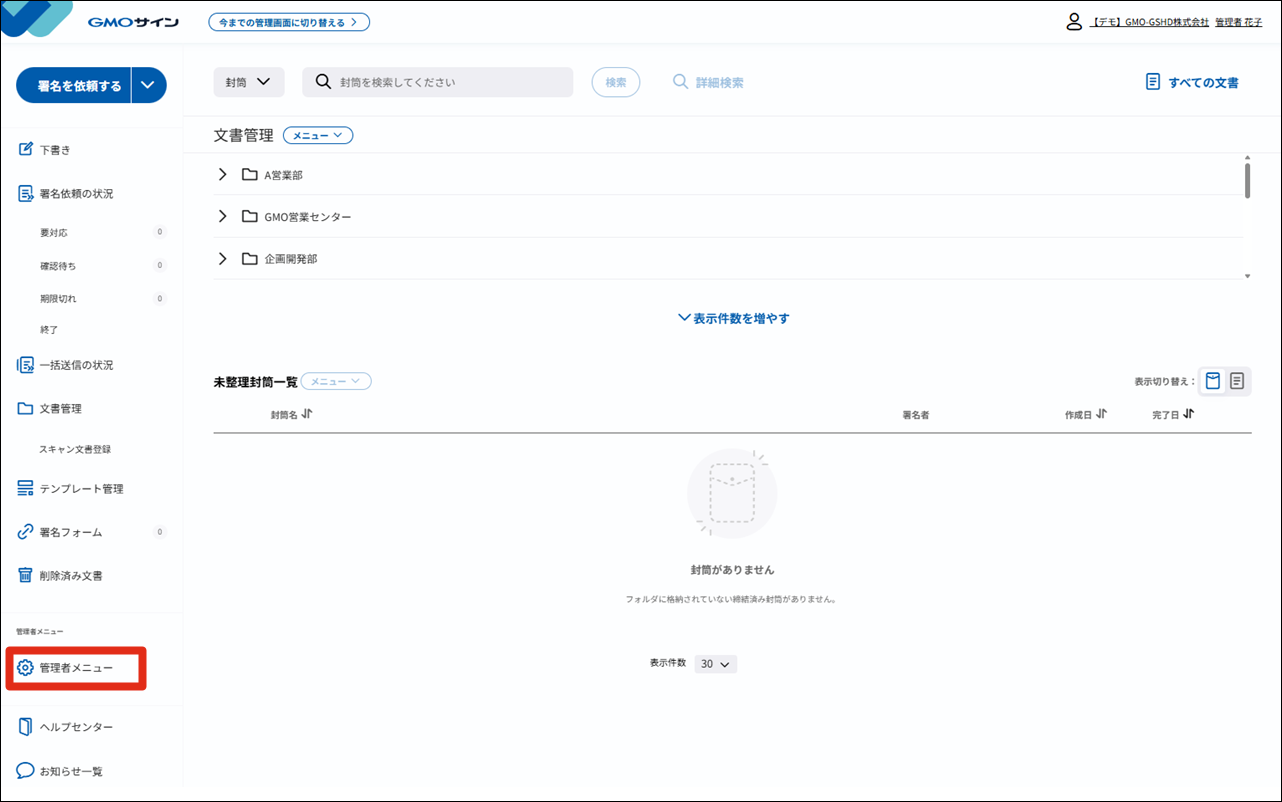Open the display count 30 dropdown
This screenshot has height=802, width=1282.
point(715,664)
